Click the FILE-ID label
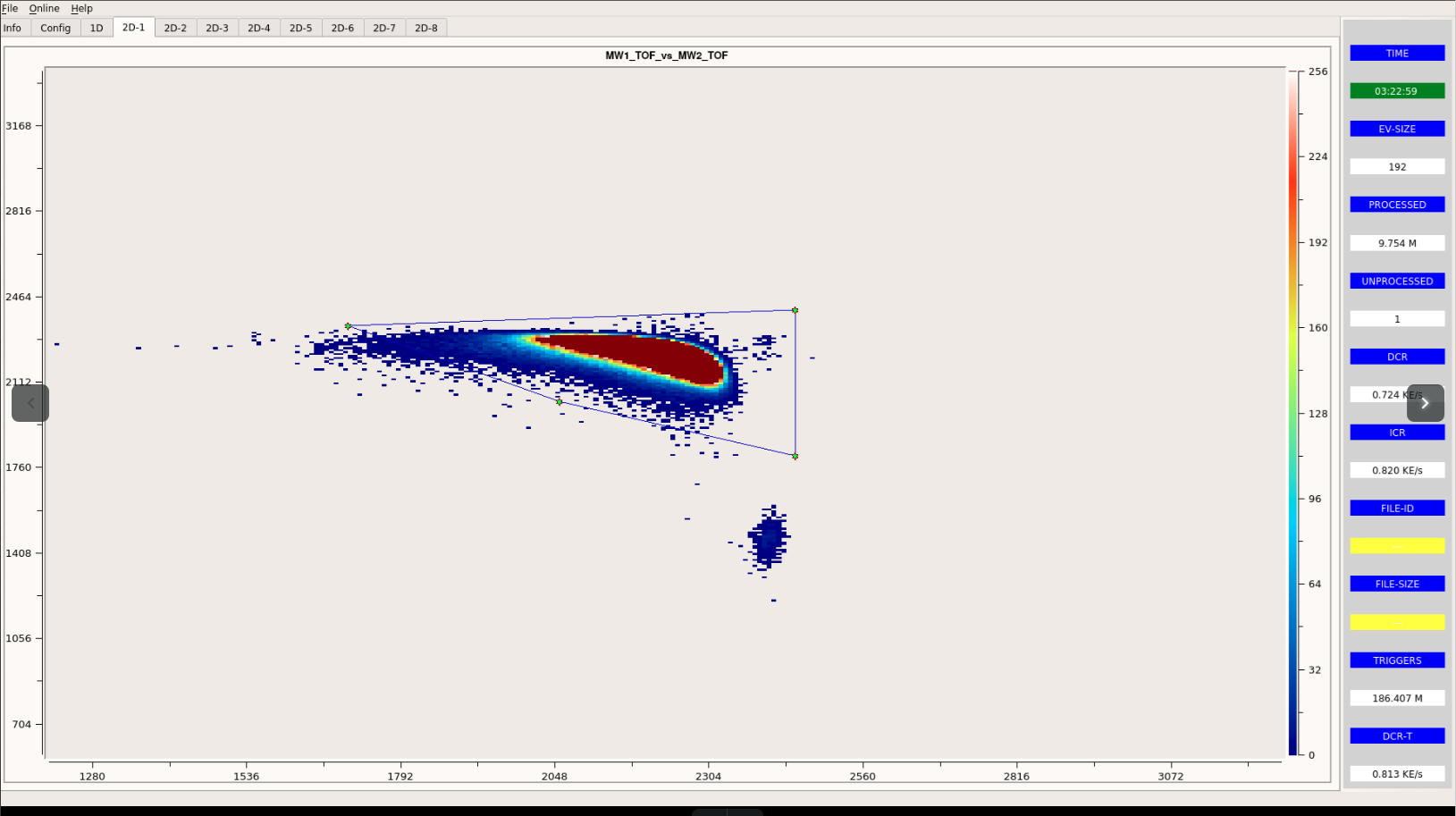1456x816 pixels. [1397, 509]
